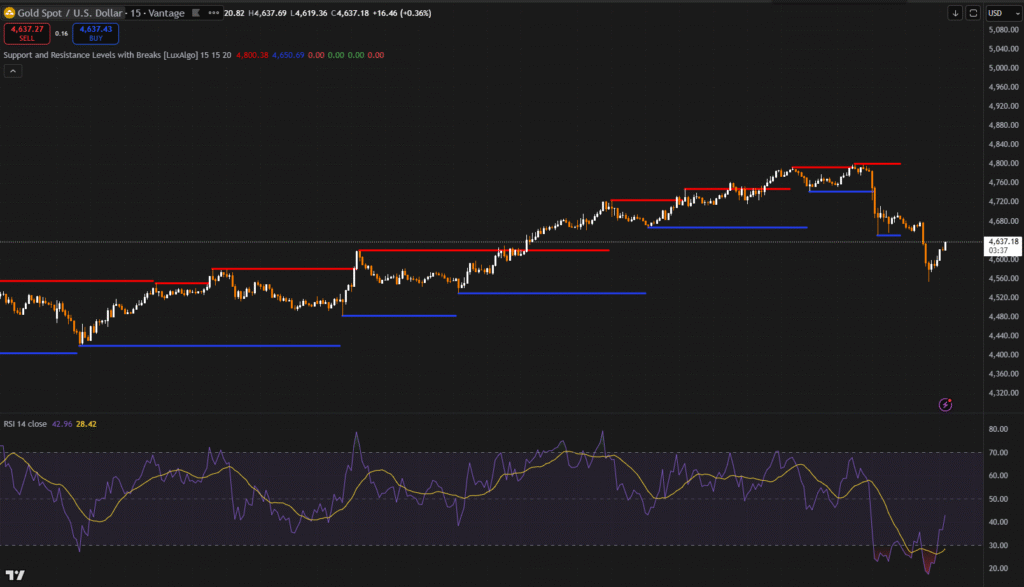1024x587 pixels.
Task: Open the flag icon beside Vantage
Action: (195, 13)
